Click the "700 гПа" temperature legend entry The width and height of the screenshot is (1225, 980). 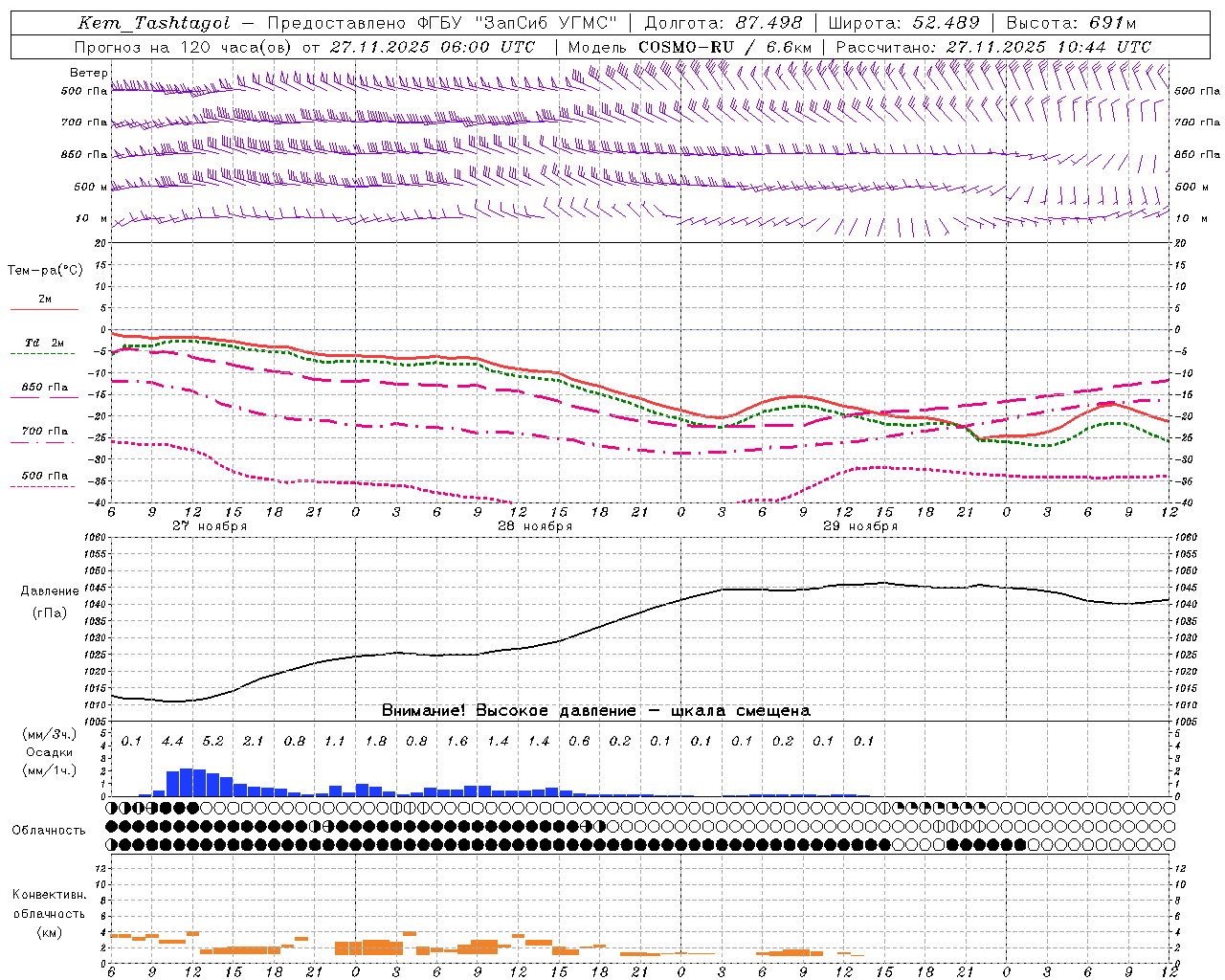coord(45,432)
